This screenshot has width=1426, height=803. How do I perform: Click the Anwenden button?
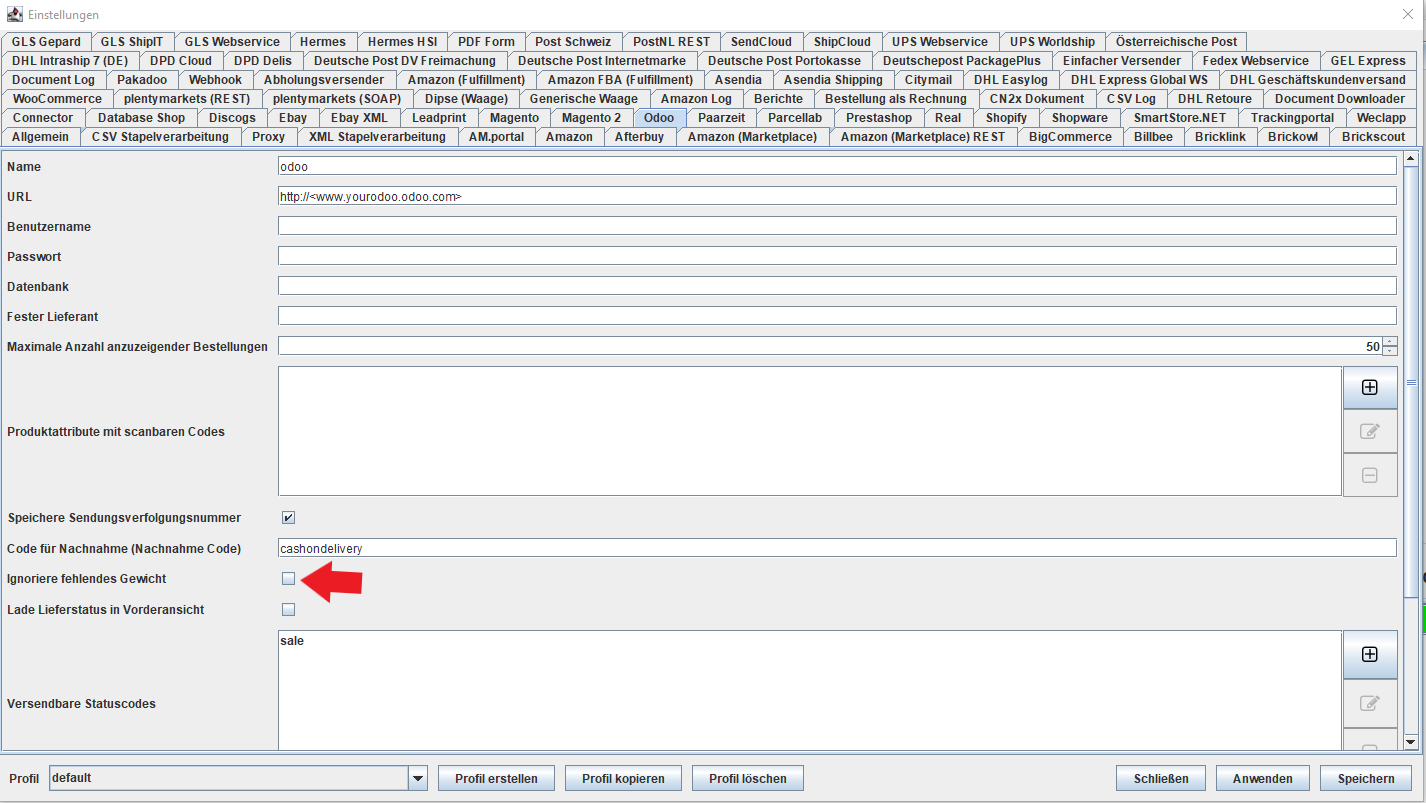point(1263,778)
